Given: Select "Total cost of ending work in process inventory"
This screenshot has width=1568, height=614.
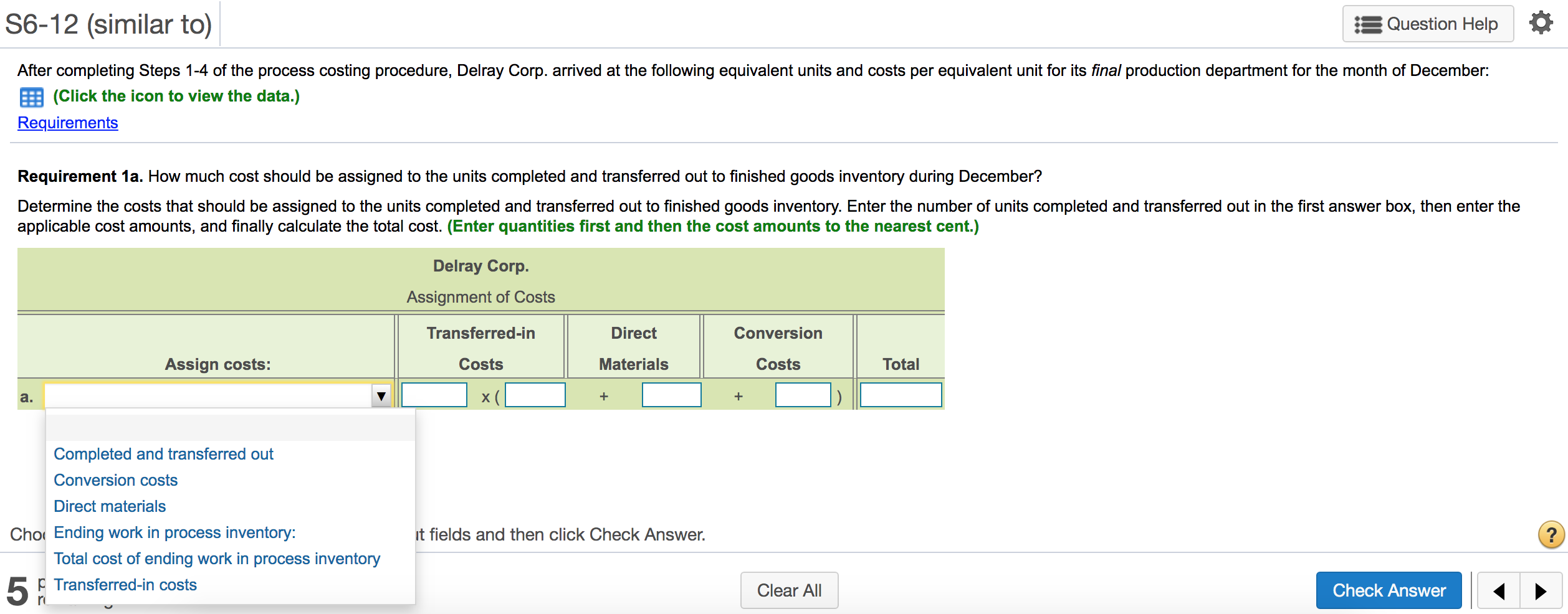Looking at the screenshot, I should click(x=217, y=559).
